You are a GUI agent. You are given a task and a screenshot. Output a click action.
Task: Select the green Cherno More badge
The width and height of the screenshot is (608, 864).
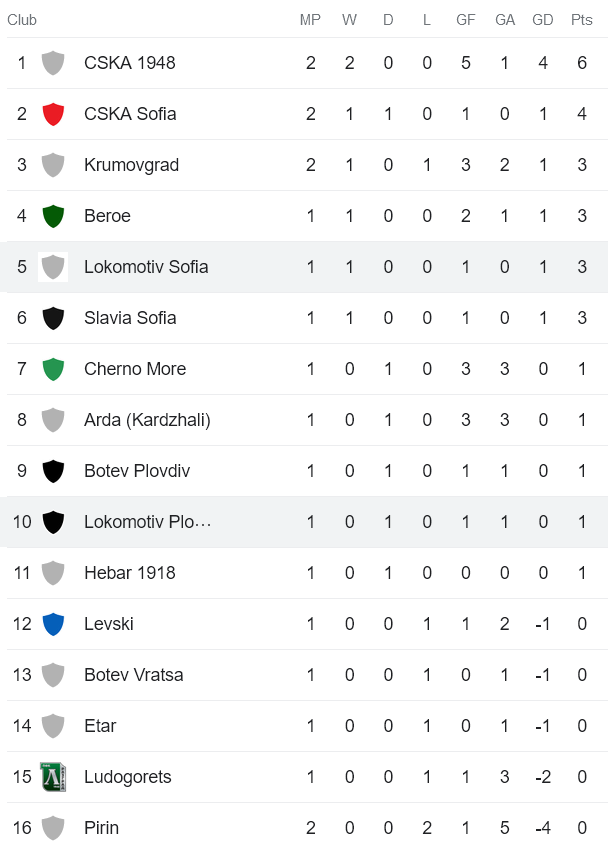(x=52, y=369)
